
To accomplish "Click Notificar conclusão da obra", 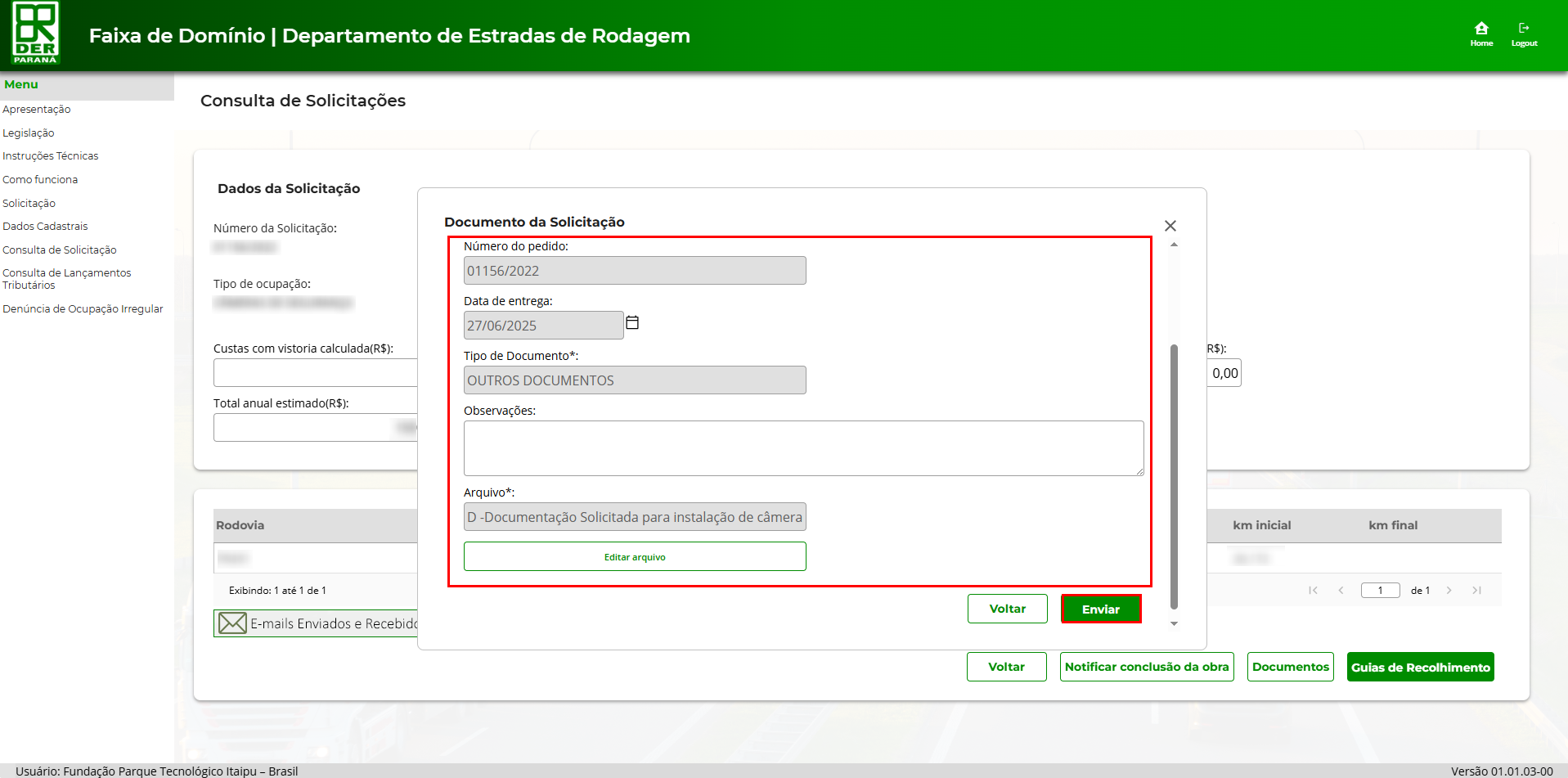I will [x=1146, y=667].
